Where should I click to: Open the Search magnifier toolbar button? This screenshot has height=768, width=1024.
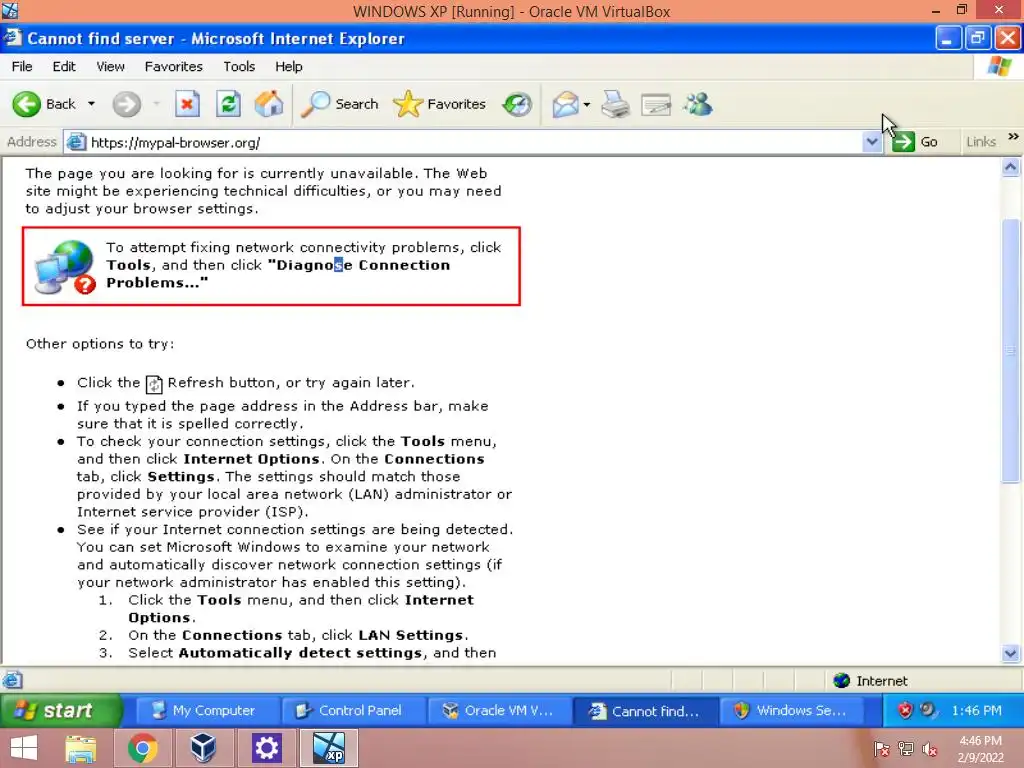(340, 104)
